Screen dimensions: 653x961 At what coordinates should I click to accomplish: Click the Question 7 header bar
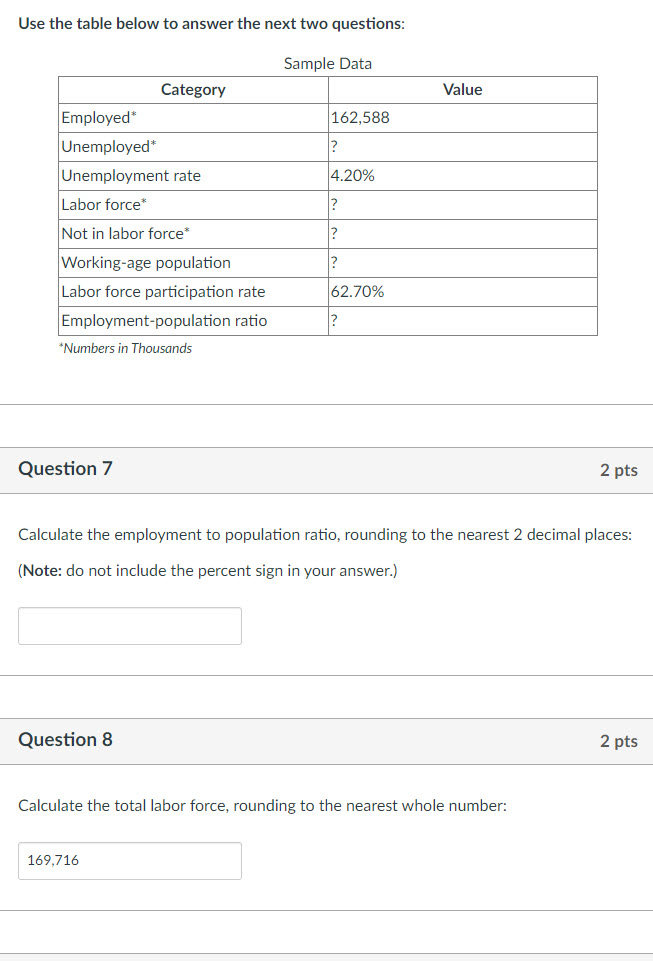[64, 468]
